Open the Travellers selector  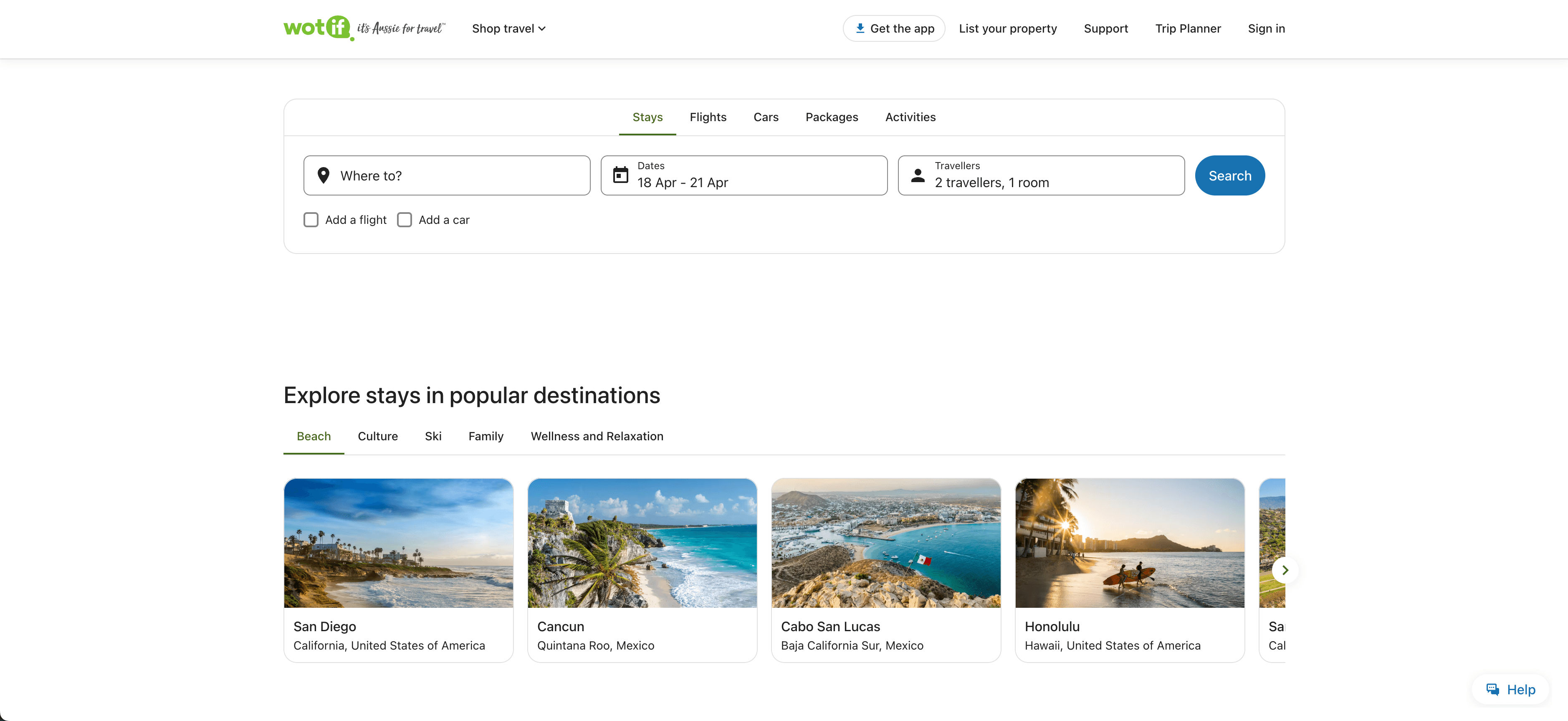pyautogui.click(x=1041, y=175)
